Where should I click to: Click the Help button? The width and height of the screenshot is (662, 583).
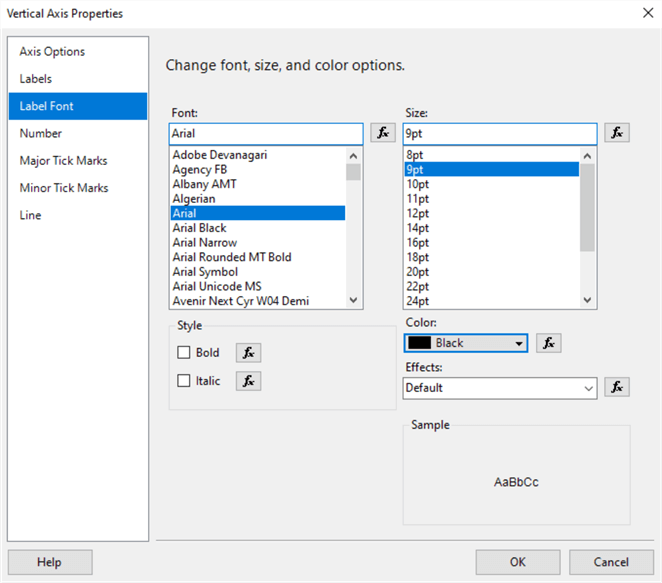click(49, 562)
